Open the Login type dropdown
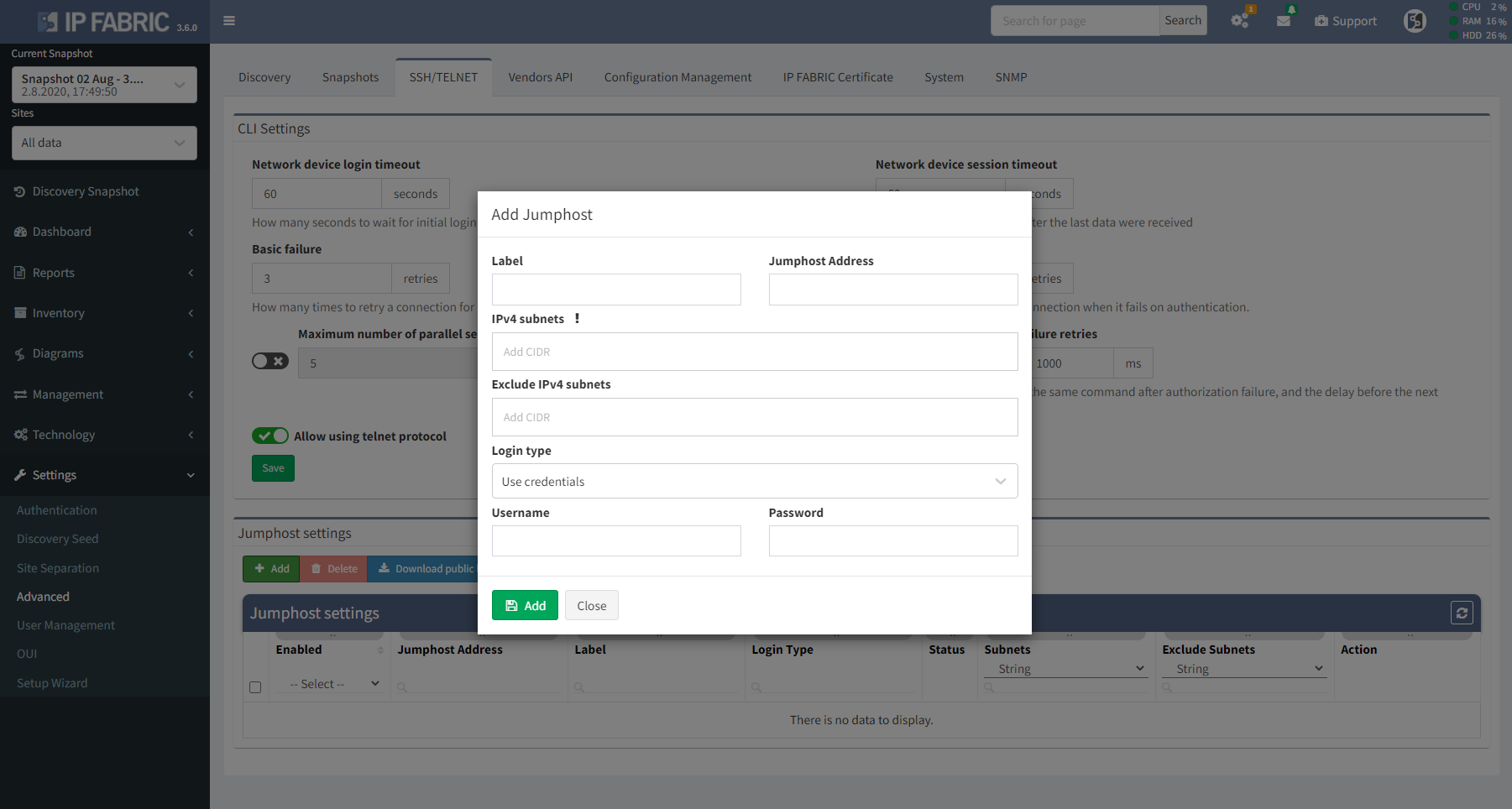The image size is (1512, 809). [754, 481]
